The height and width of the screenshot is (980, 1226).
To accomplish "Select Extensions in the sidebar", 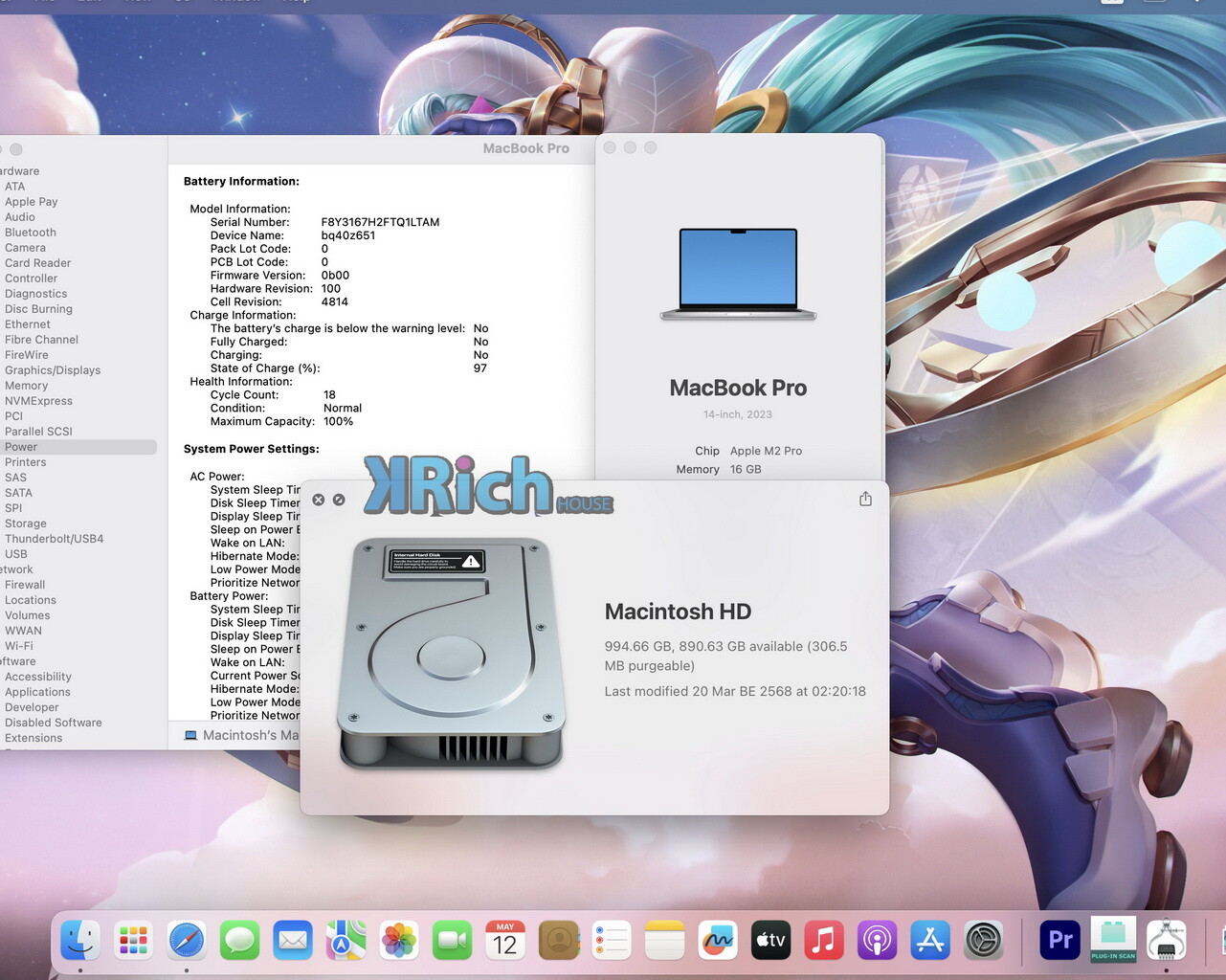I will (x=33, y=738).
